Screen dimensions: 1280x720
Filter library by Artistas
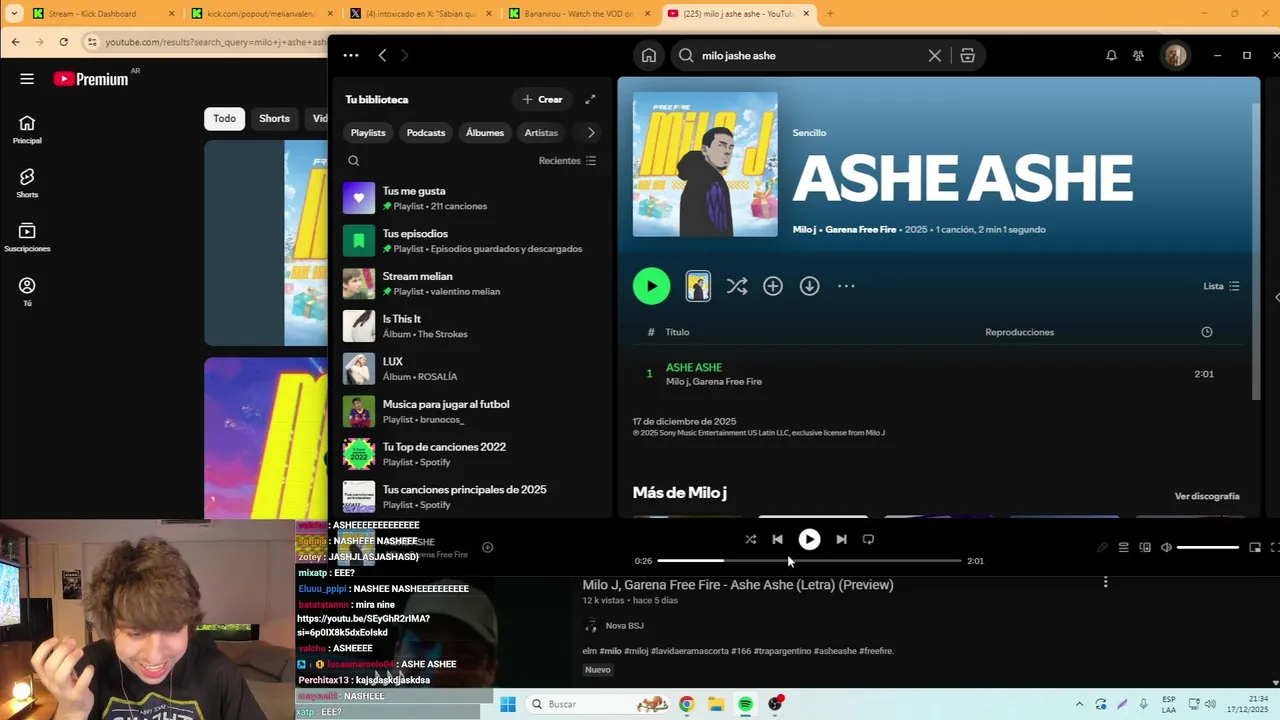point(541,133)
